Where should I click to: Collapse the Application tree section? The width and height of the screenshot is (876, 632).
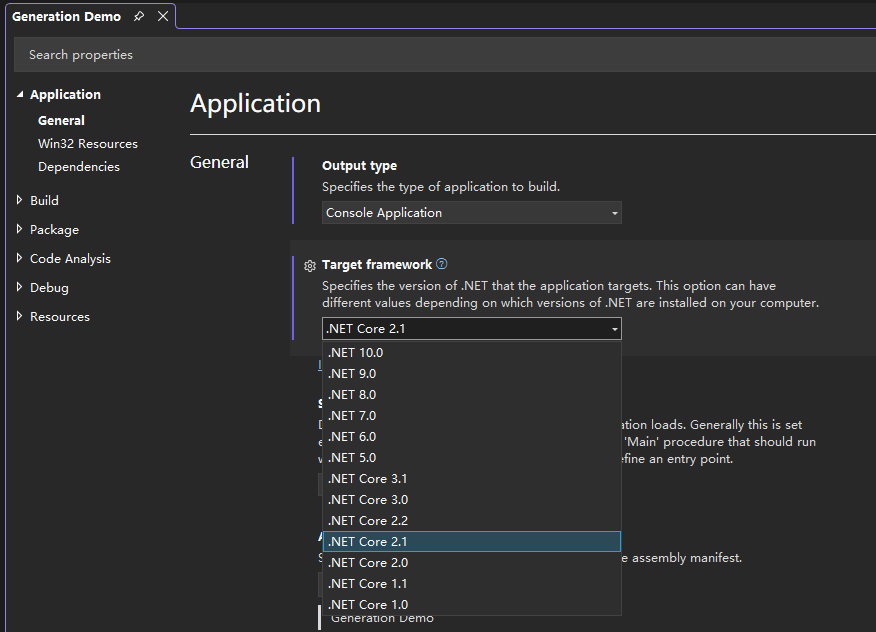(20, 95)
